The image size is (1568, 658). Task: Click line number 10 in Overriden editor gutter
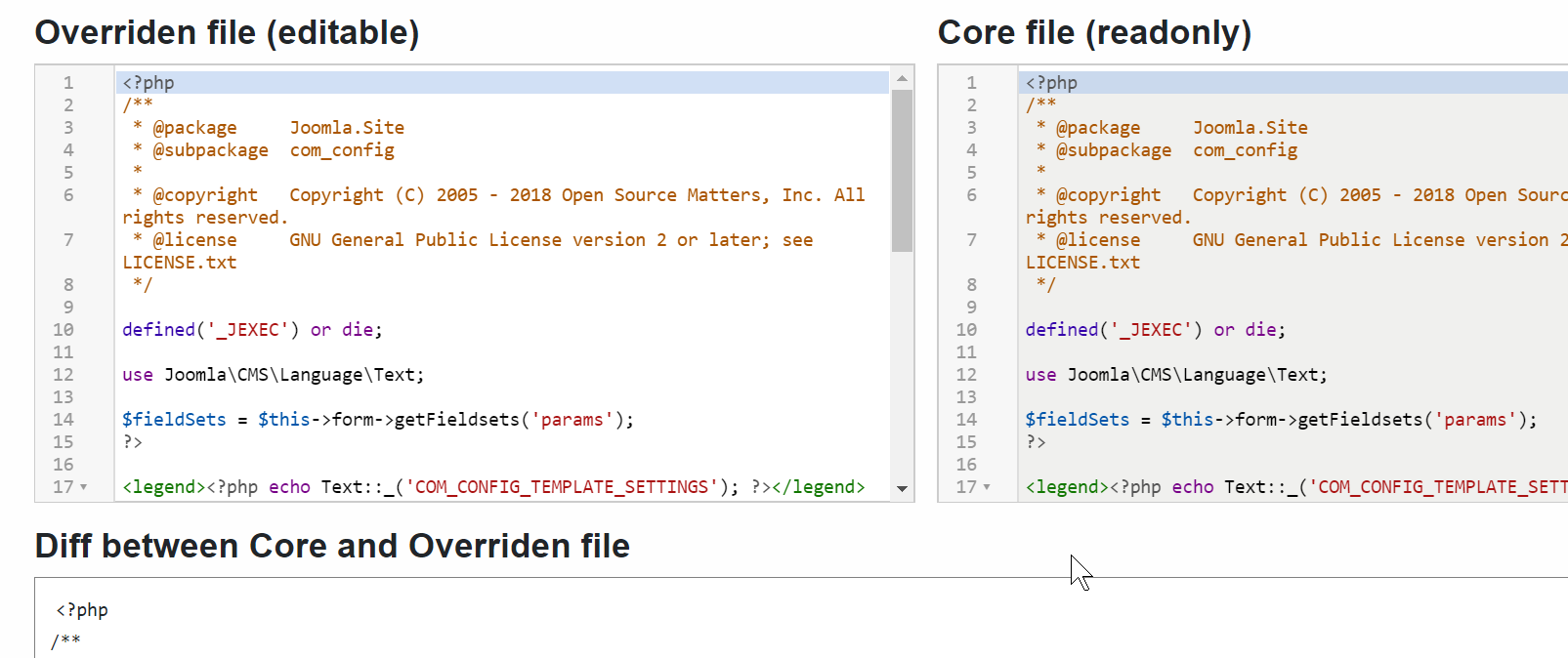coord(64,330)
